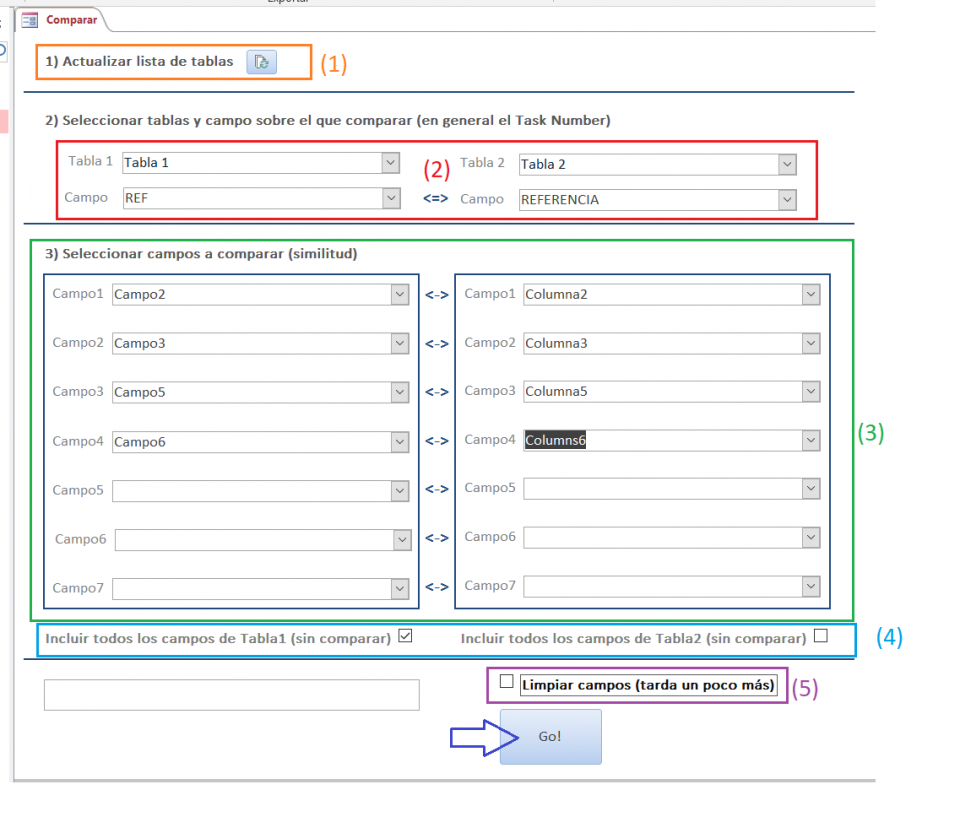Expand the Campo dropdown showing REFERENCIA
Image resolution: width=960 pixels, height=833 pixels.
[x=787, y=199]
